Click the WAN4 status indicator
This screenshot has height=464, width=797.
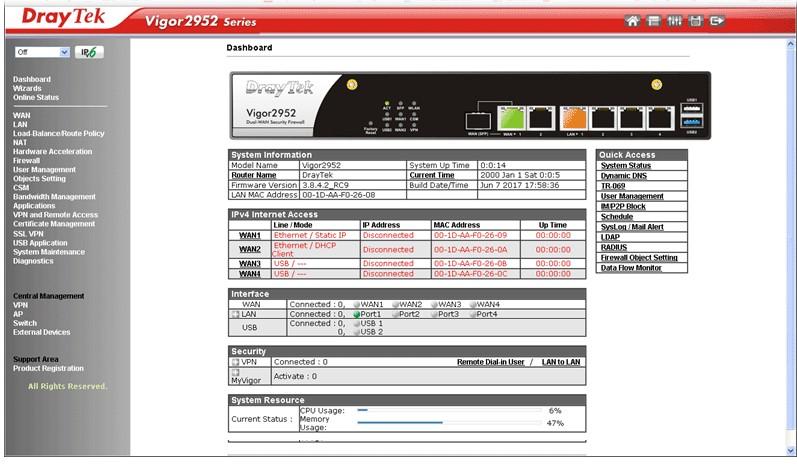(x=473, y=304)
